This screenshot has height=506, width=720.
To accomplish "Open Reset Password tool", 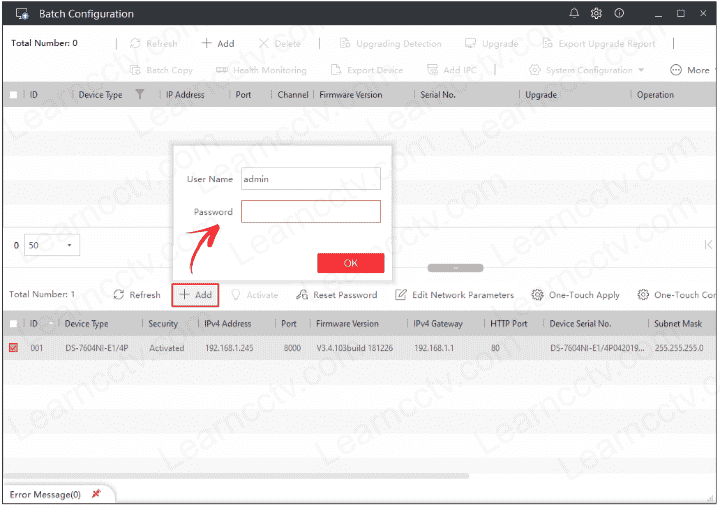I will (337, 295).
